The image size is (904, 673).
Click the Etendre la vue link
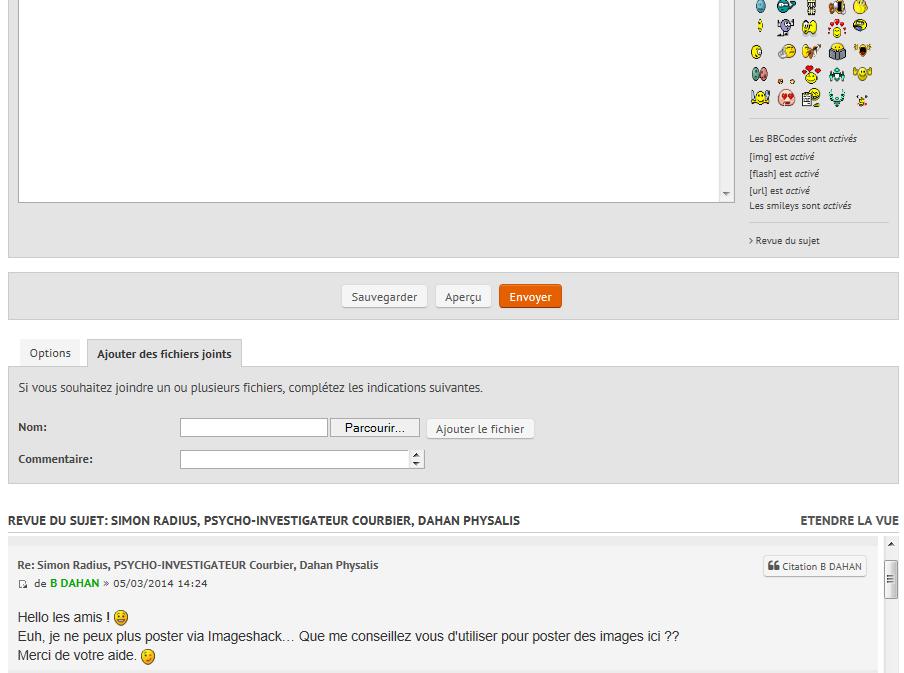click(x=849, y=521)
